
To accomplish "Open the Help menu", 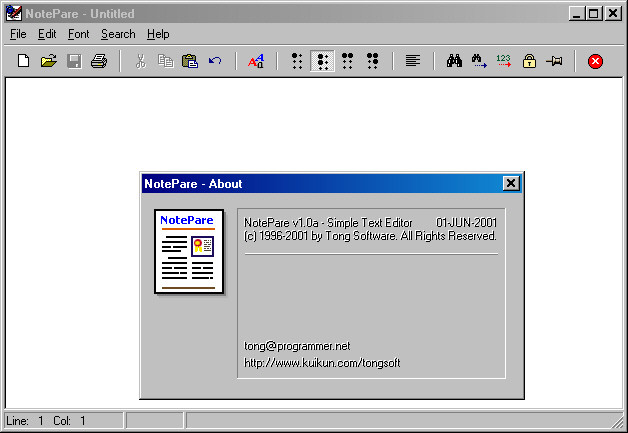I will pyautogui.click(x=158, y=34).
